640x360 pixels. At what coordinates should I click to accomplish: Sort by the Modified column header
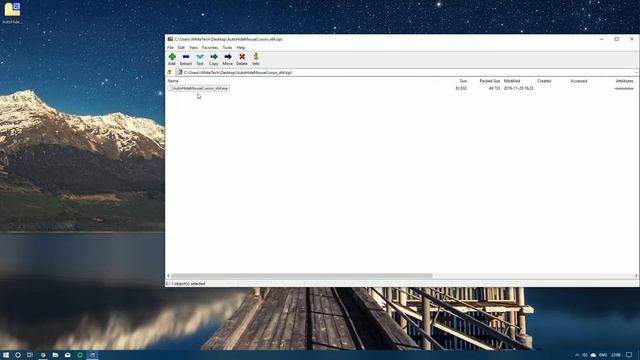tap(512, 81)
